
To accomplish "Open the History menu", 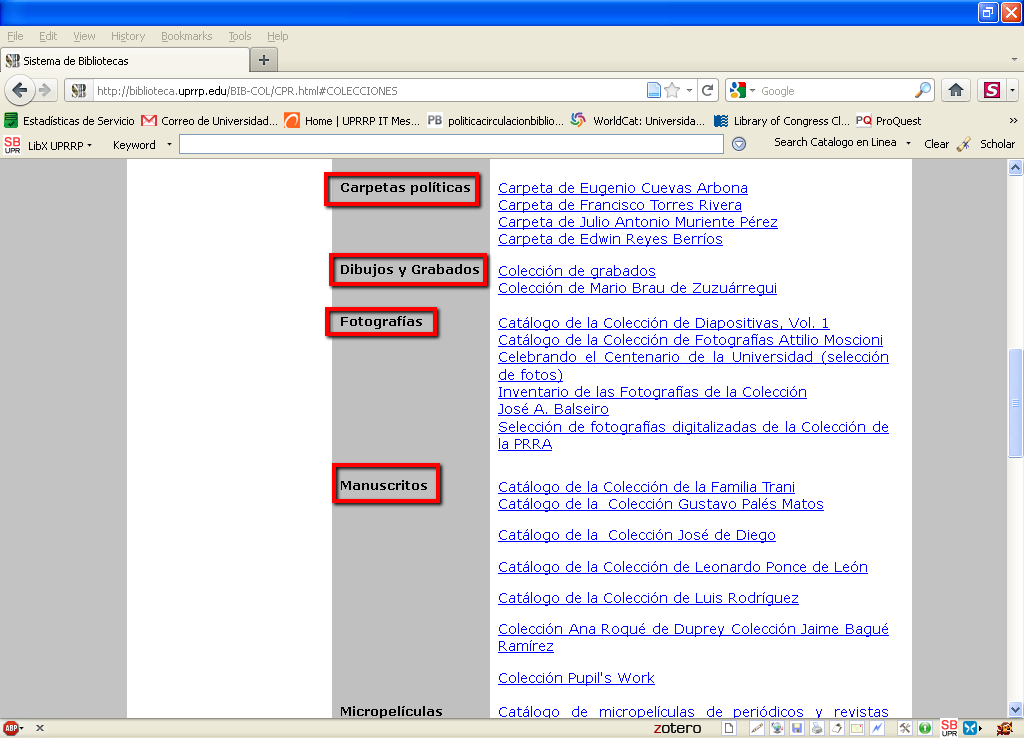I will pos(128,36).
